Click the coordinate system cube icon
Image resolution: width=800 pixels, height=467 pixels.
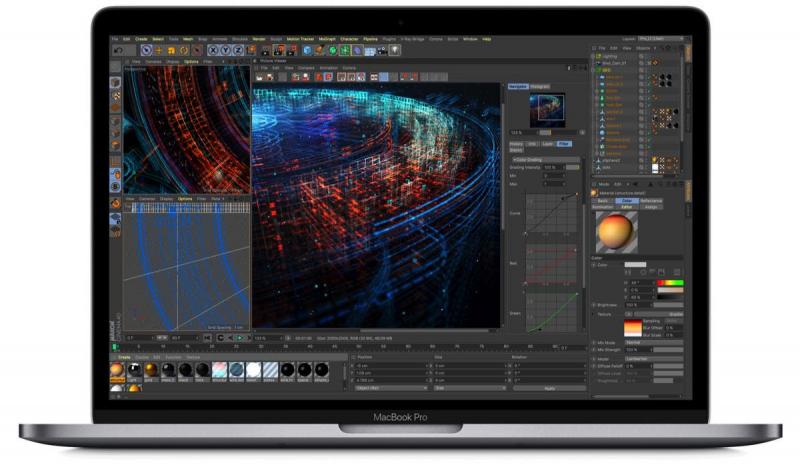[251, 50]
